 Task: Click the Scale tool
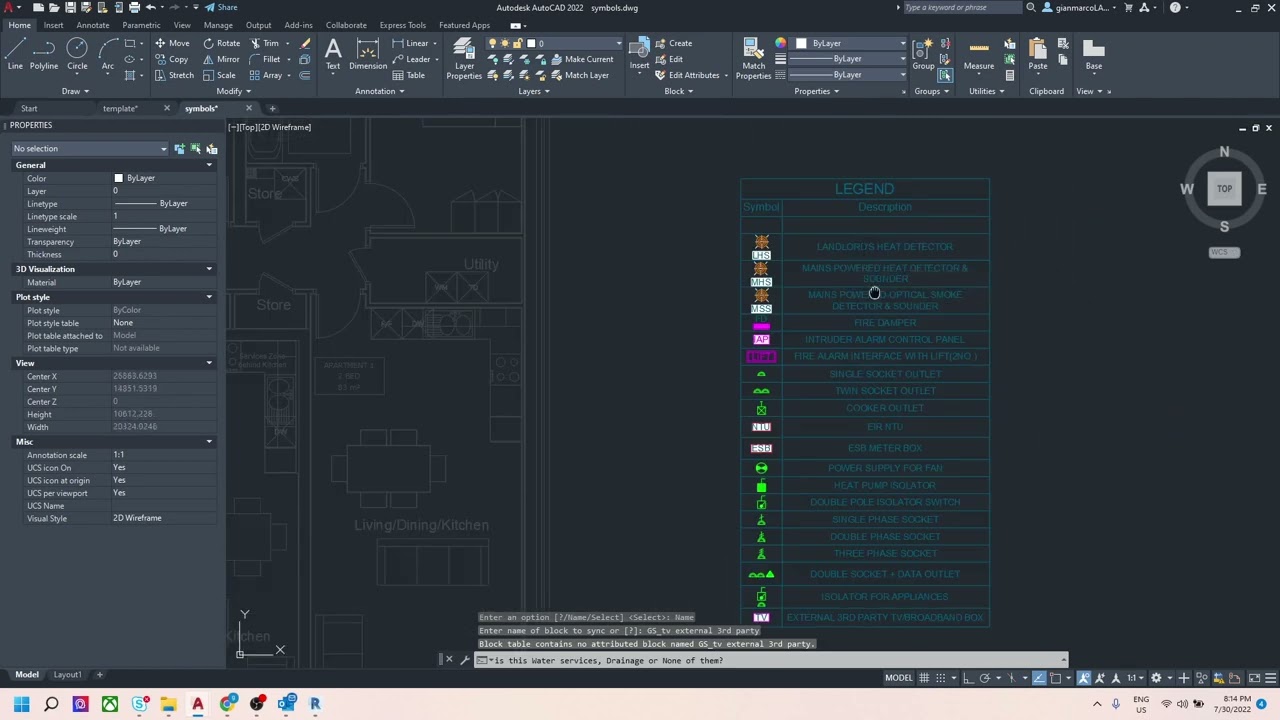[x=219, y=75]
